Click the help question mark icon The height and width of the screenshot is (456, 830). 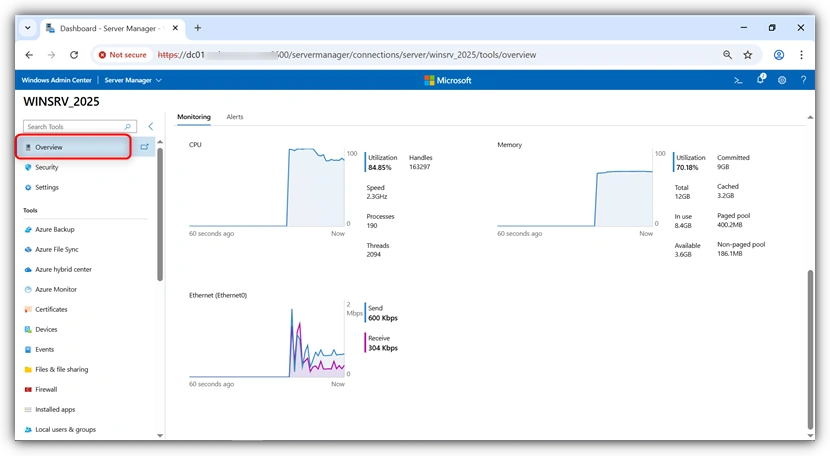804,80
